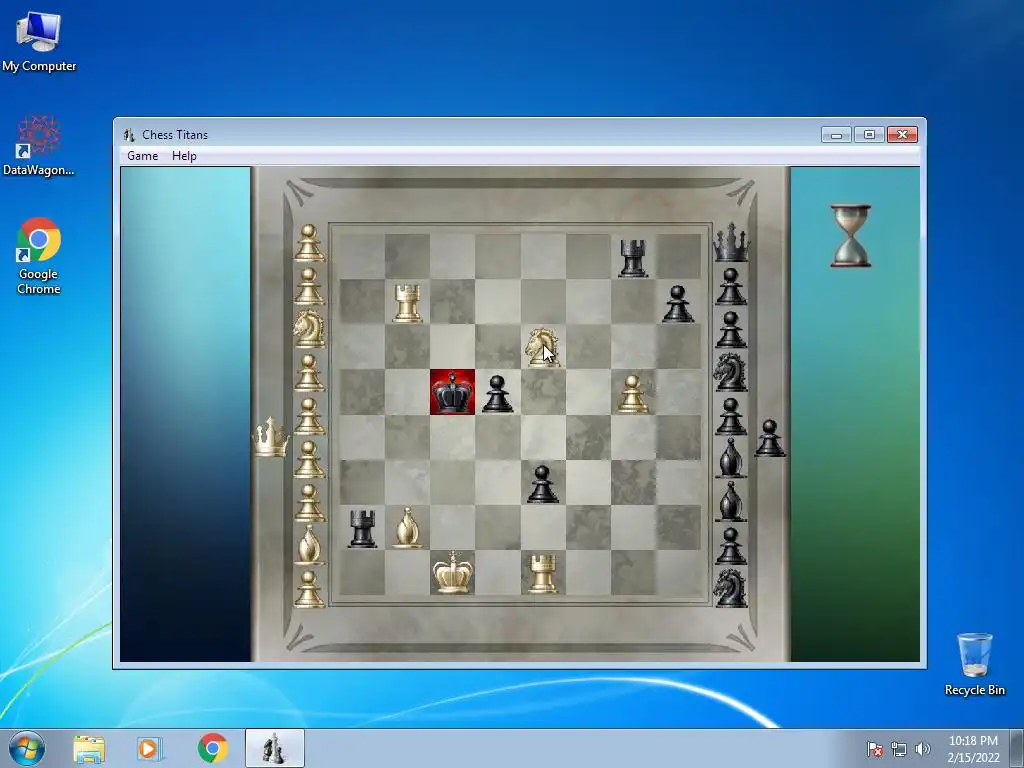1024x768 pixels.
Task: Open the Help menu
Action: click(x=184, y=155)
